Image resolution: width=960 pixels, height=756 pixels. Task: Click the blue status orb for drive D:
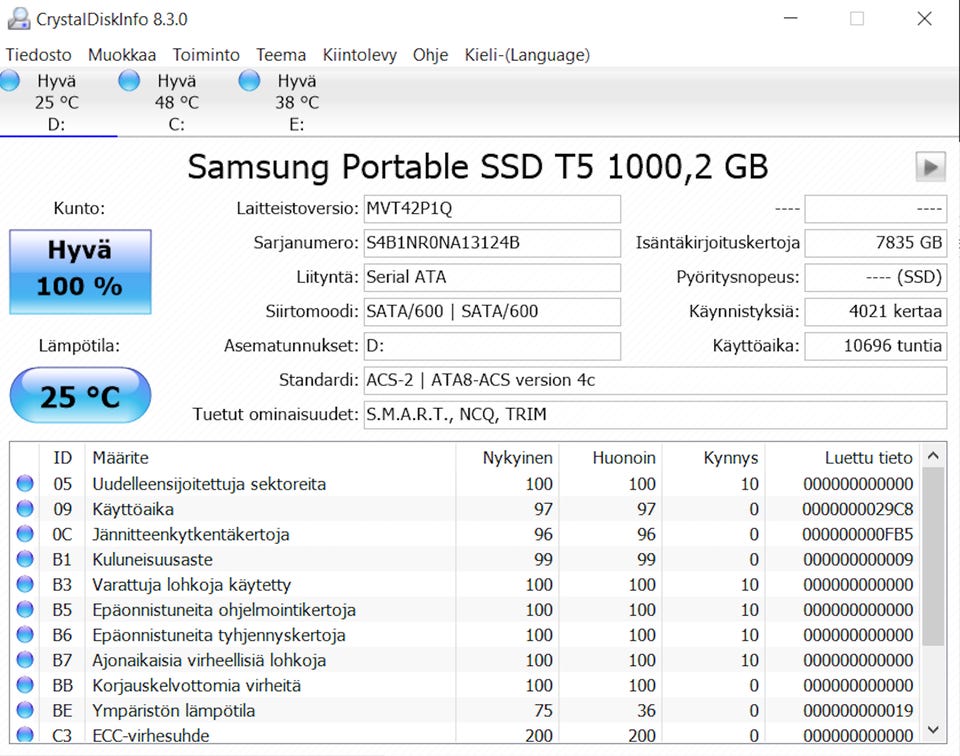pyautogui.click(x=9, y=81)
